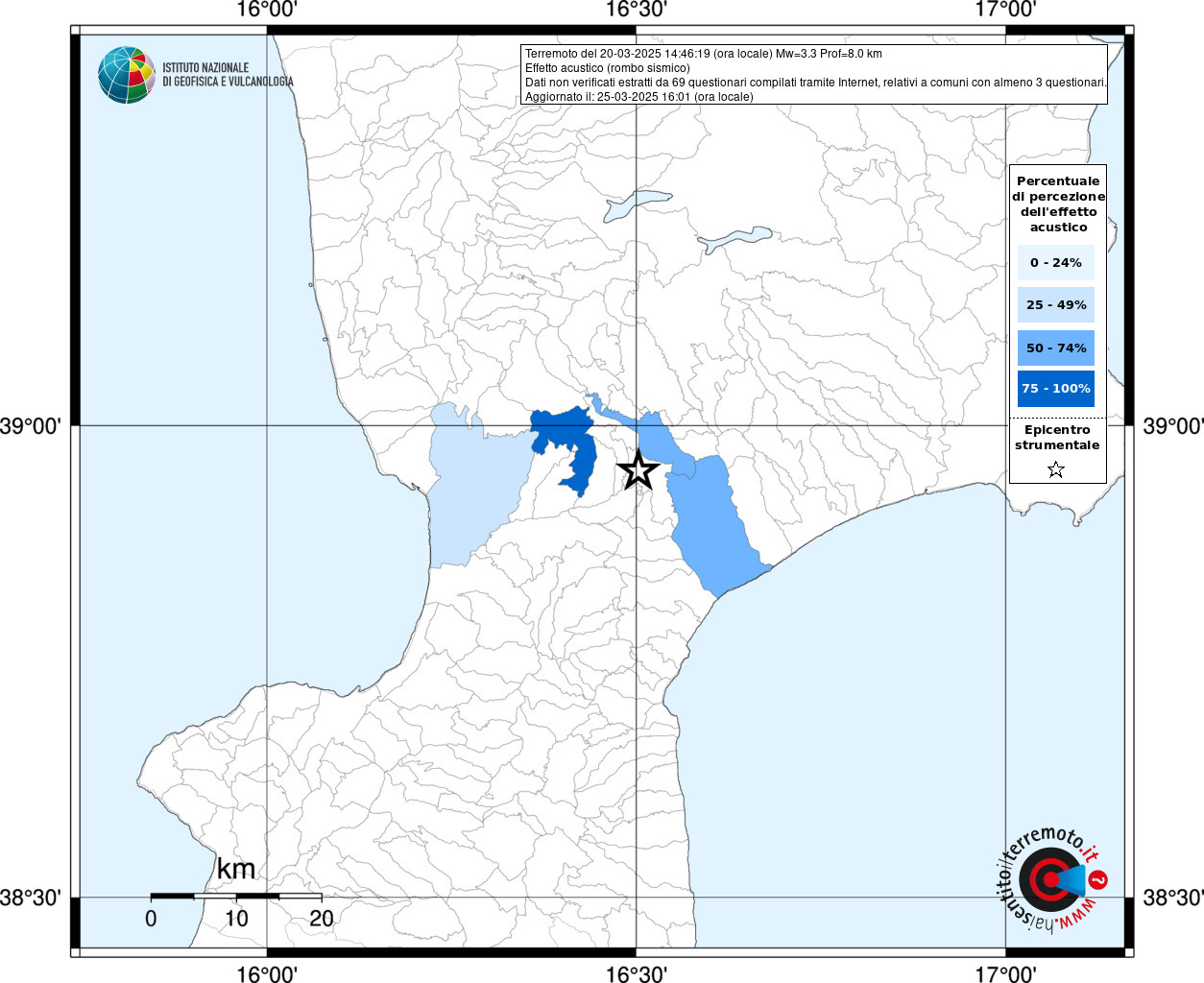
Task: Click the 'km' scale bar label
Action: pyautogui.click(x=236, y=869)
